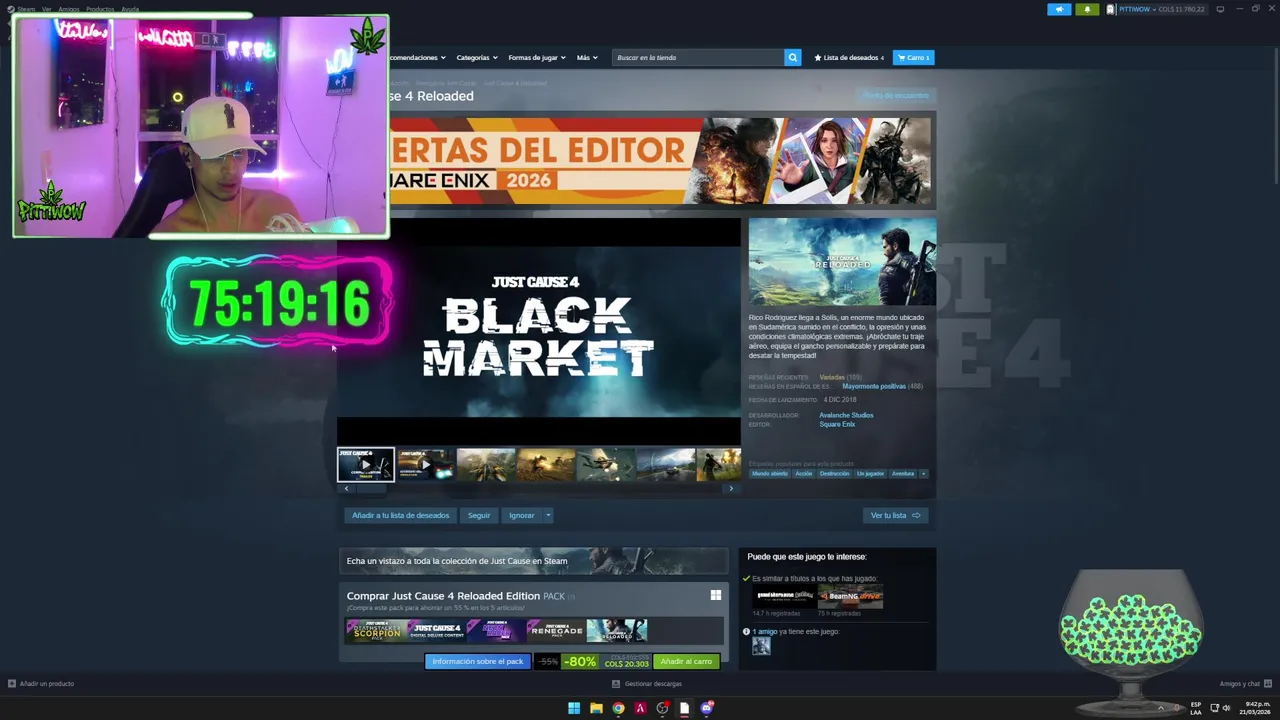The height and width of the screenshot is (720, 1280).
Task: Open Google Chrome from the taskbar
Action: 618,708
